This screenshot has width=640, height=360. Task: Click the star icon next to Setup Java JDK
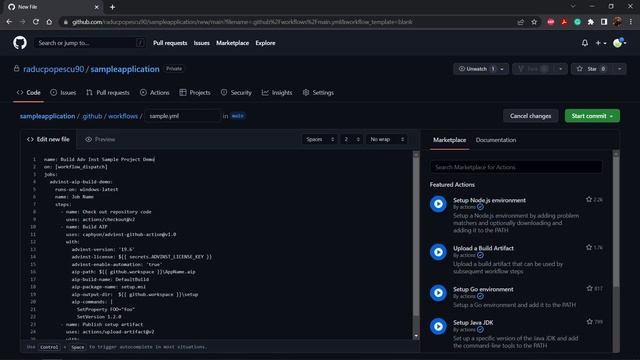pos(589,322)
